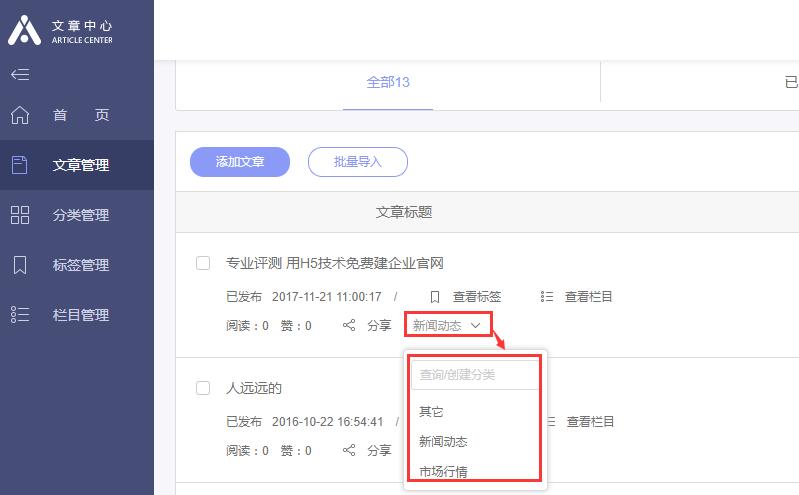Click the 栏目管理 list icon
This screenshot has height=495, width=799.
pos(20,315)
